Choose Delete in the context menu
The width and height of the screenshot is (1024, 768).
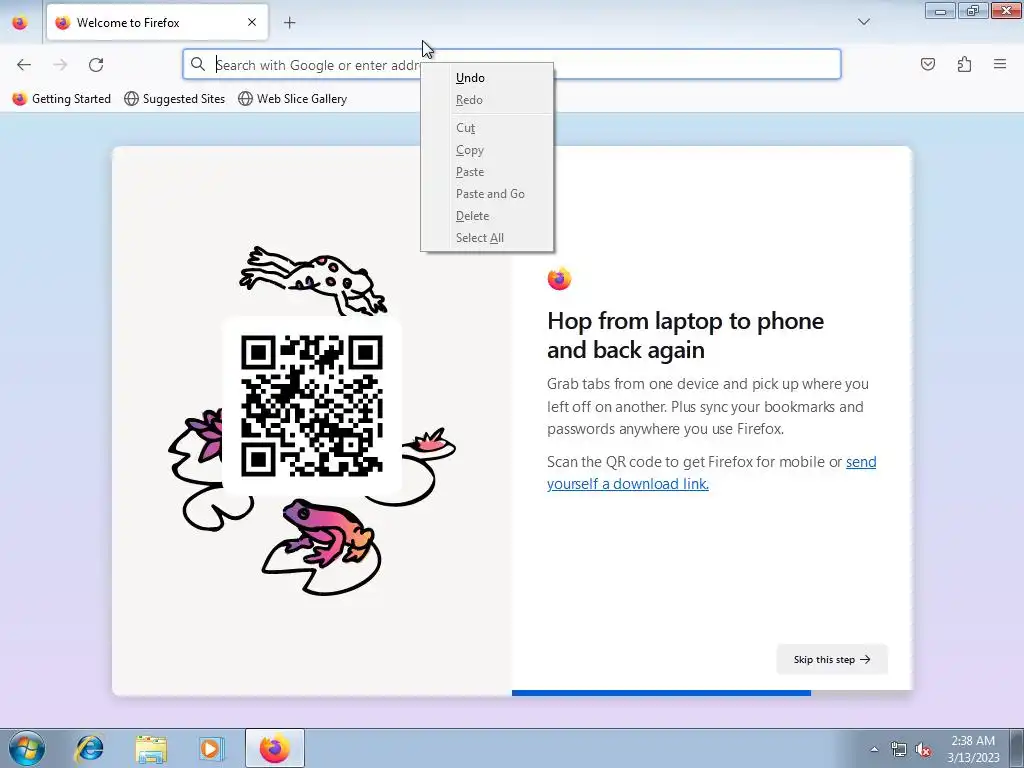(487, 216)
